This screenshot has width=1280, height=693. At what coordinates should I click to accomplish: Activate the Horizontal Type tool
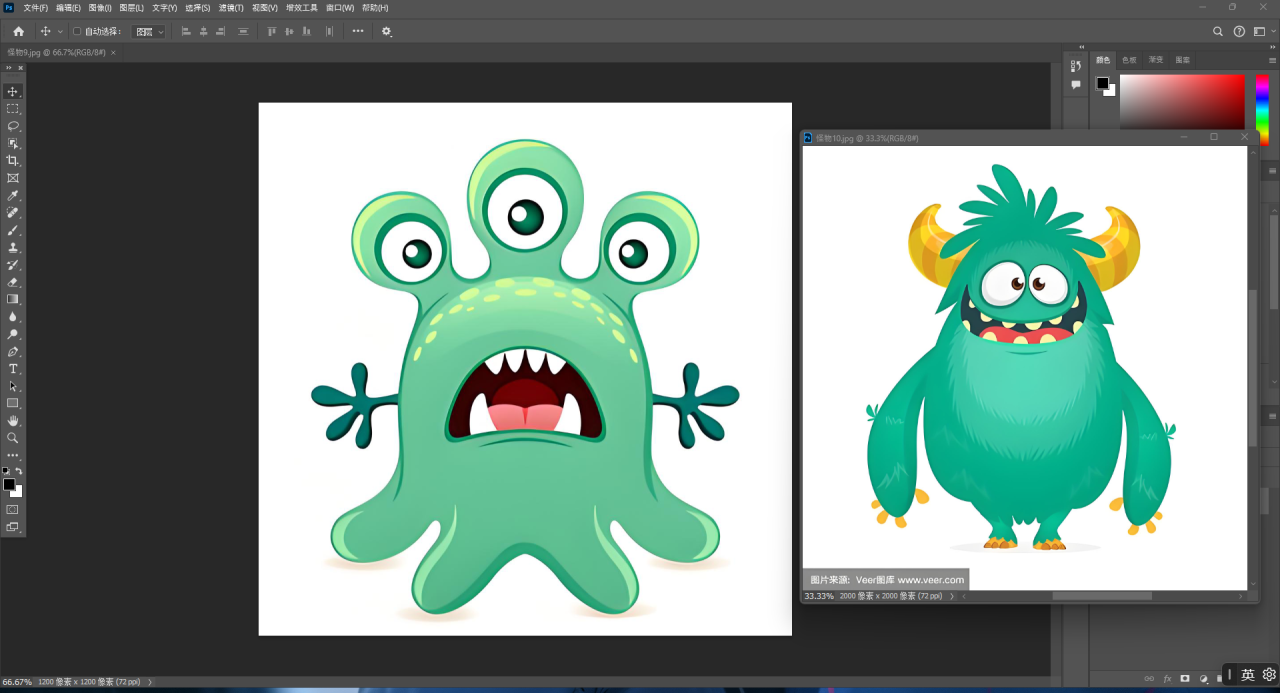click(13, 369)
